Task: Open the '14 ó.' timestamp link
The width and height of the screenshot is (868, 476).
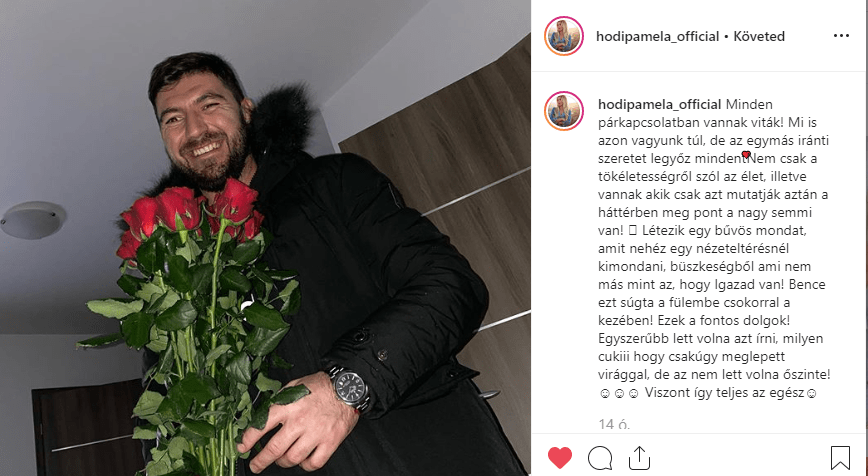Action: [x=614, y=425]
